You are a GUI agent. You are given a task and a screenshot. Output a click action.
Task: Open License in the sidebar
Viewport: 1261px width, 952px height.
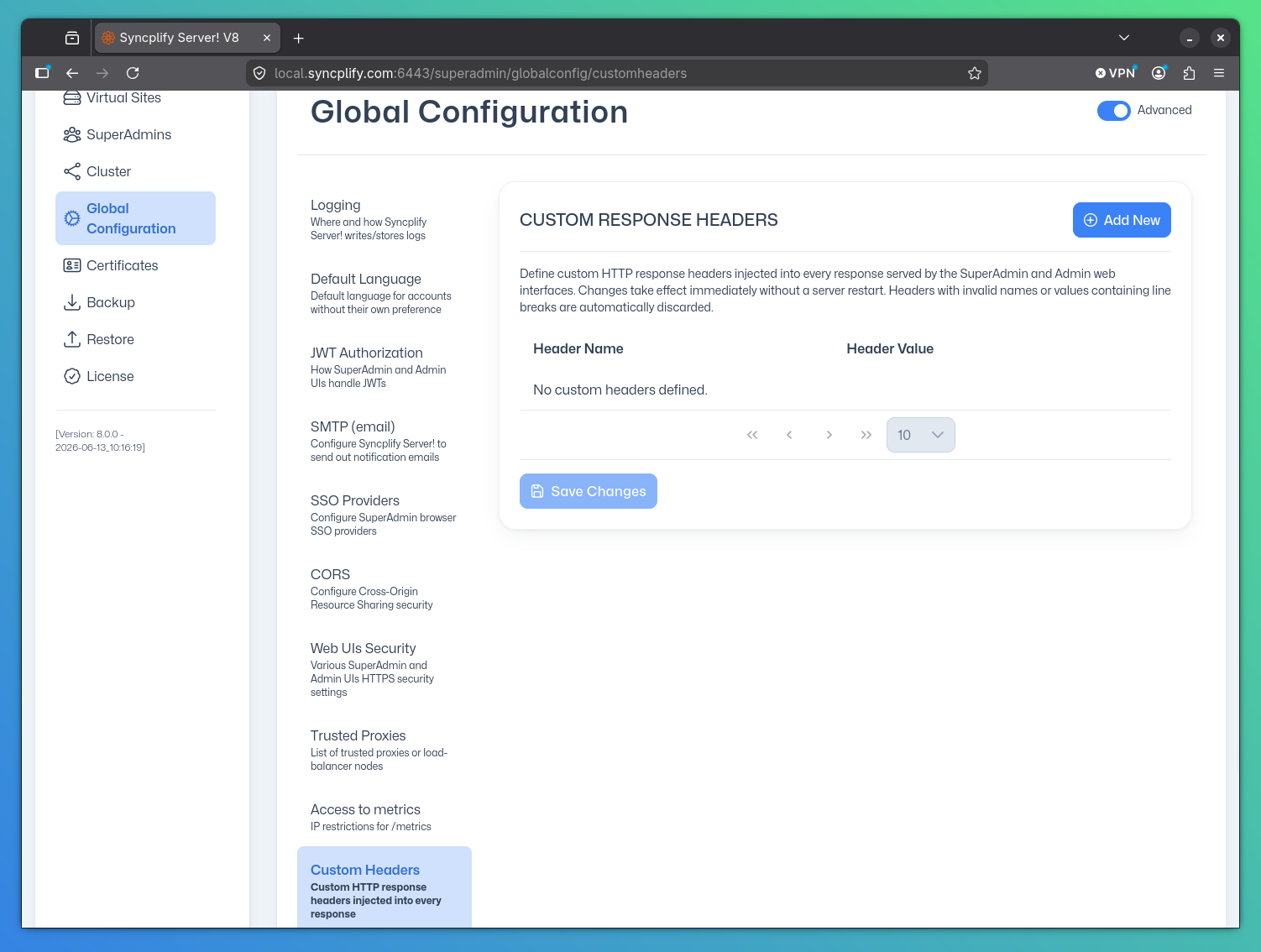tap(135, 376)
